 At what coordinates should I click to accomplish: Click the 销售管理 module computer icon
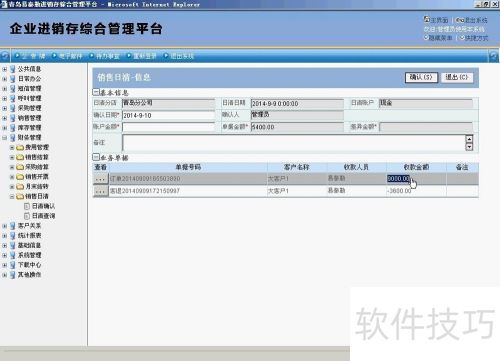tap(13, 118)
